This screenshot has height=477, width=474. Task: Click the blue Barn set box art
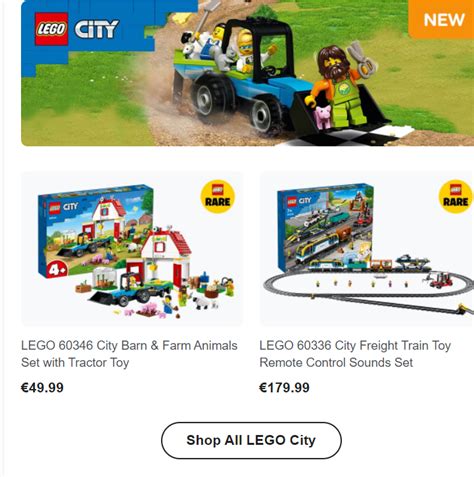pyautogui.click(x=95, y=230)
